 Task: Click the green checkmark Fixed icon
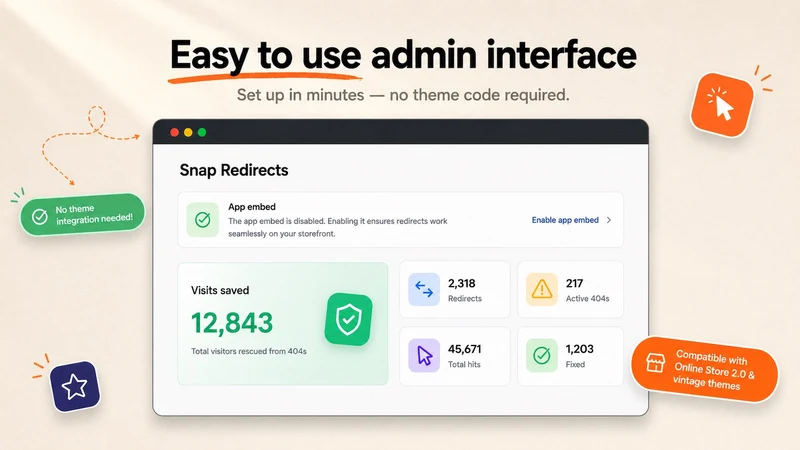click(x=542, y=355)
